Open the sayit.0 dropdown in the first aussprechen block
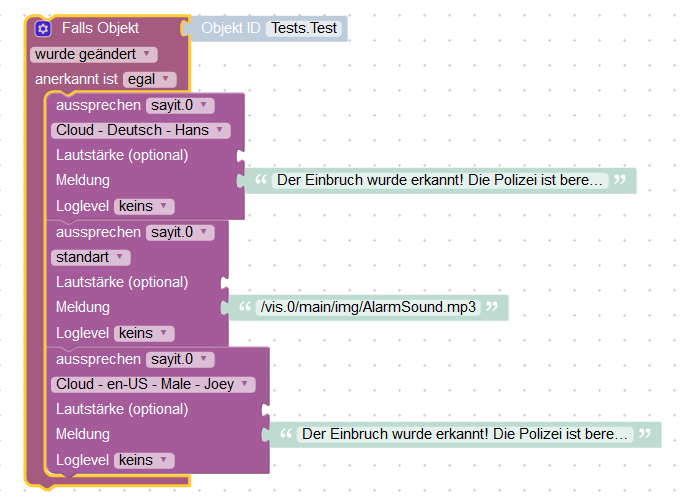Viewport: 683px width, 503px height. point(180,105)
